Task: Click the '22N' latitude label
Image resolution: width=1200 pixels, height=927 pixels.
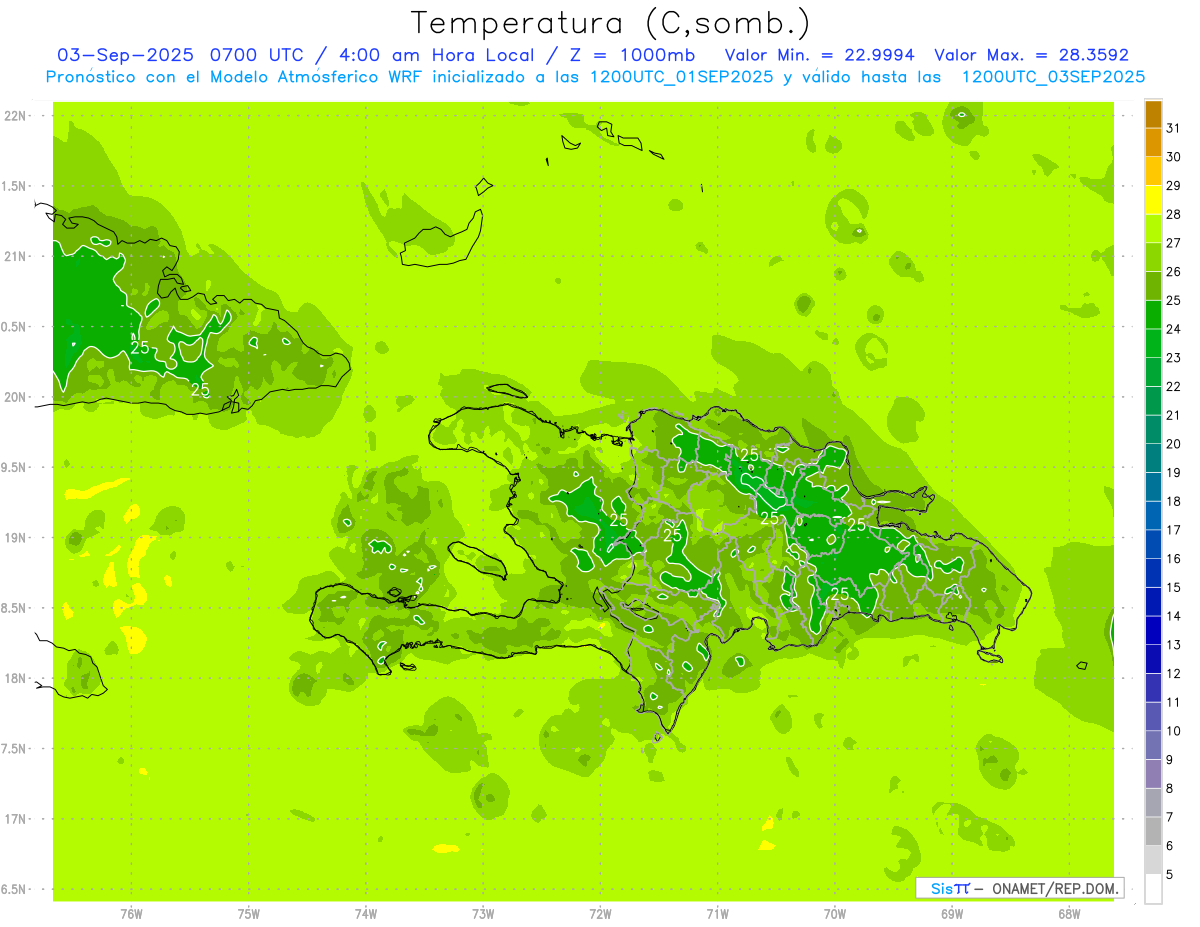Action: pyautogui.click(x=16, y=116)
